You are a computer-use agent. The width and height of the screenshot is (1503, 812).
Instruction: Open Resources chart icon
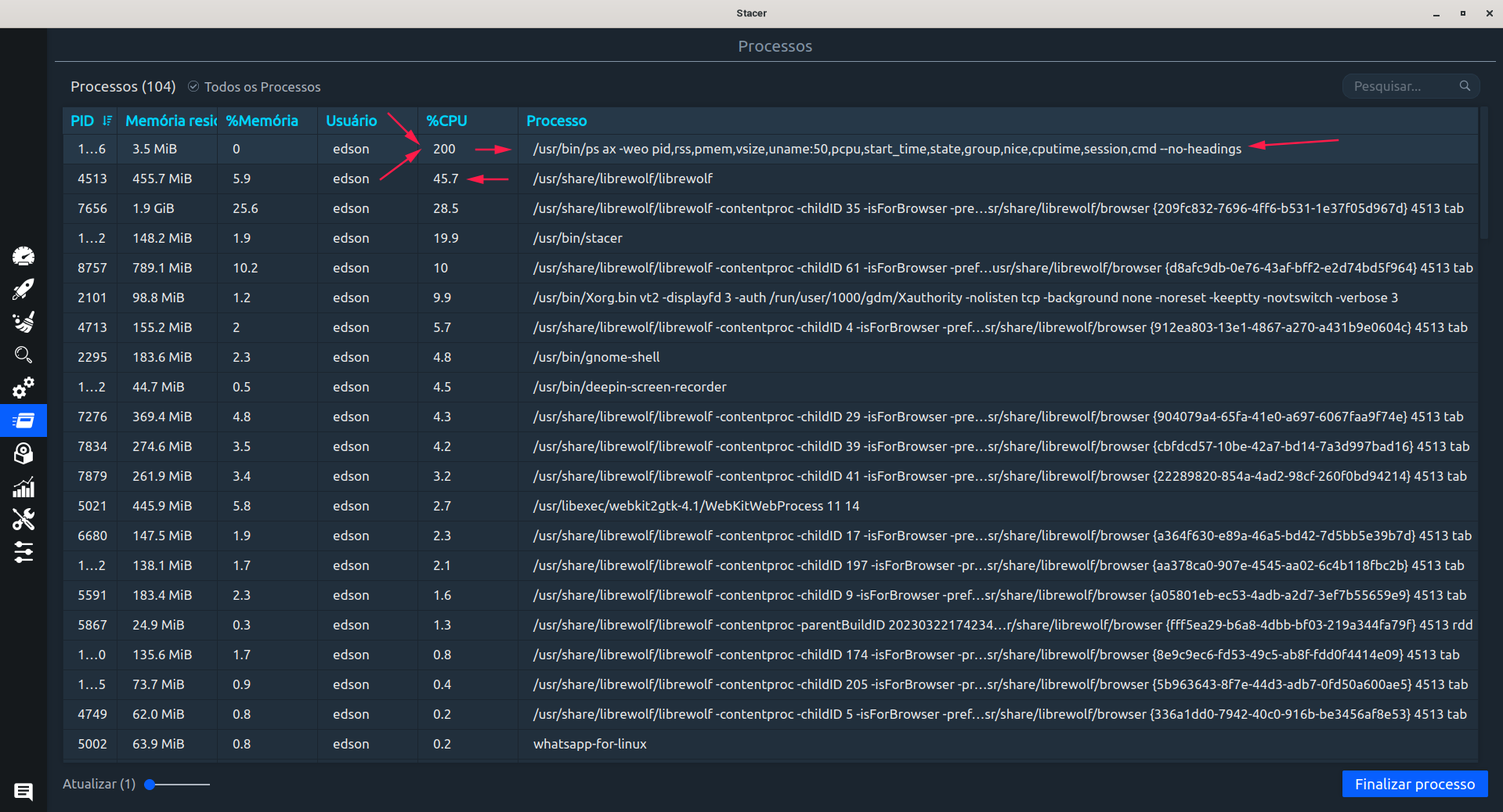coord(23,487)
